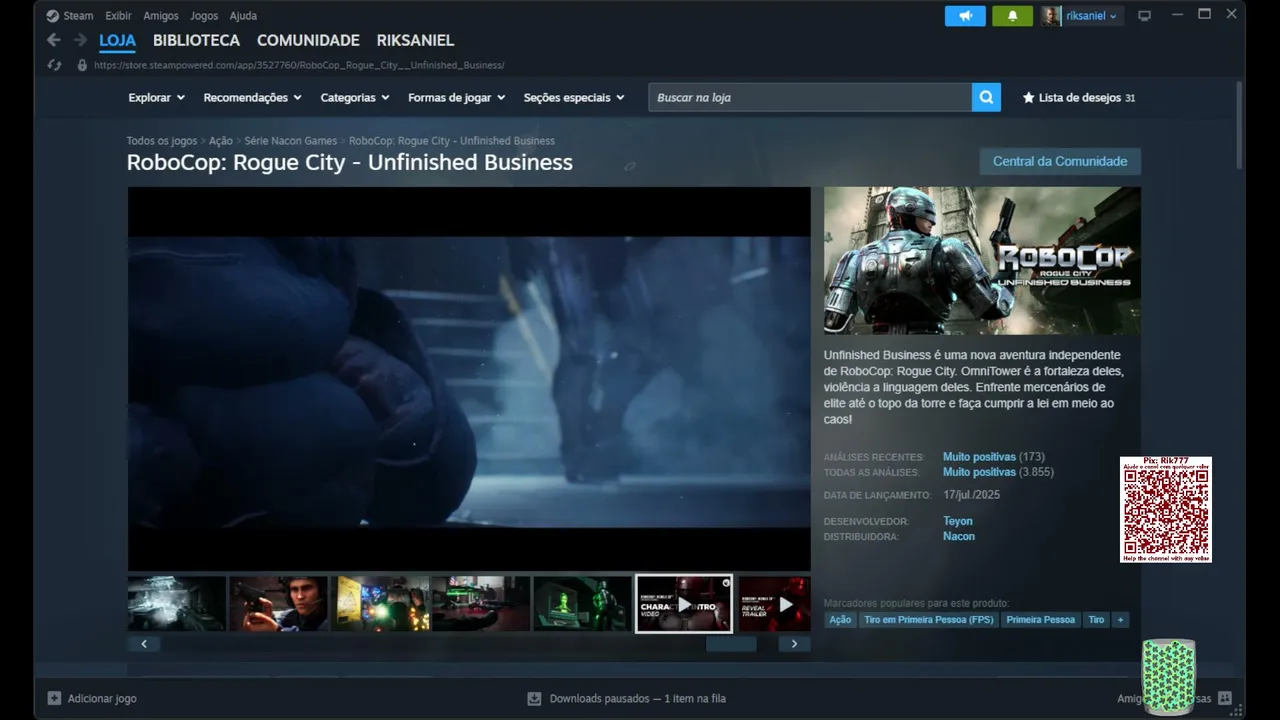This screenshot has height=720, width=1280.
Task: Select the Character Intro video thumbnail
Action: pyautogui.click(x=684, y=604)
